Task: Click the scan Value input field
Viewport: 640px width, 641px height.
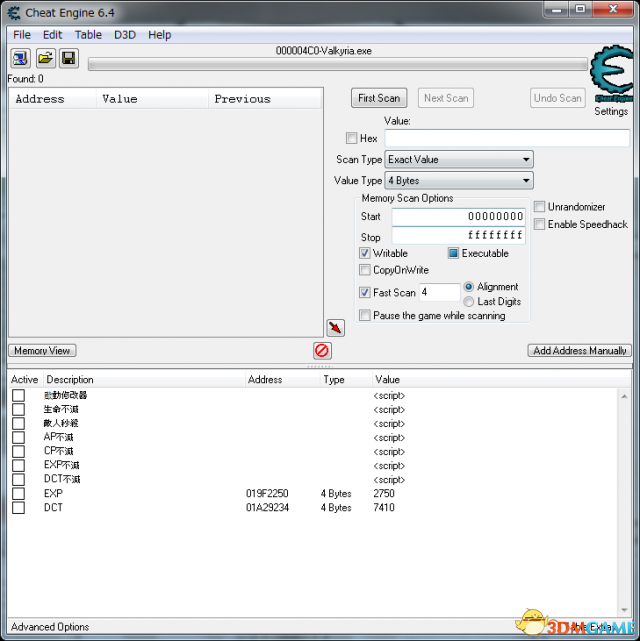Action: click(506, 139)
